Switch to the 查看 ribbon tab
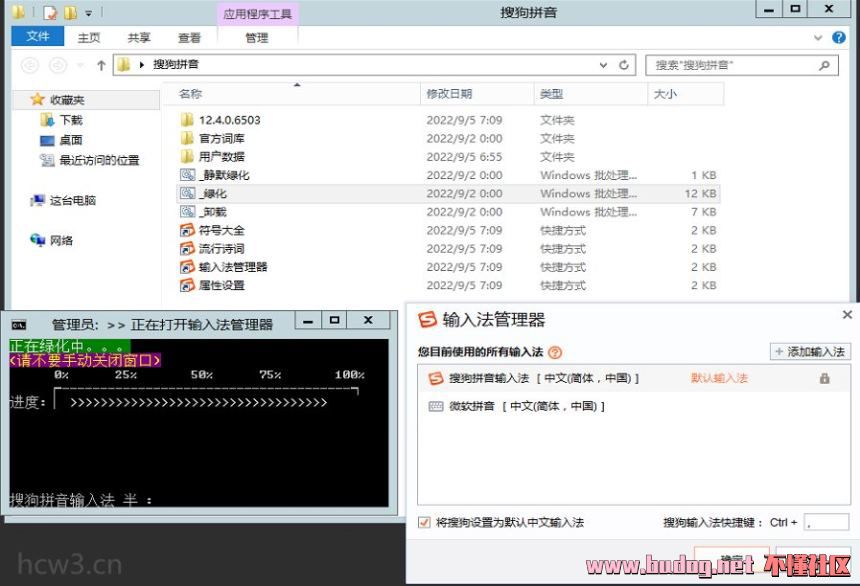 [189, 38]
